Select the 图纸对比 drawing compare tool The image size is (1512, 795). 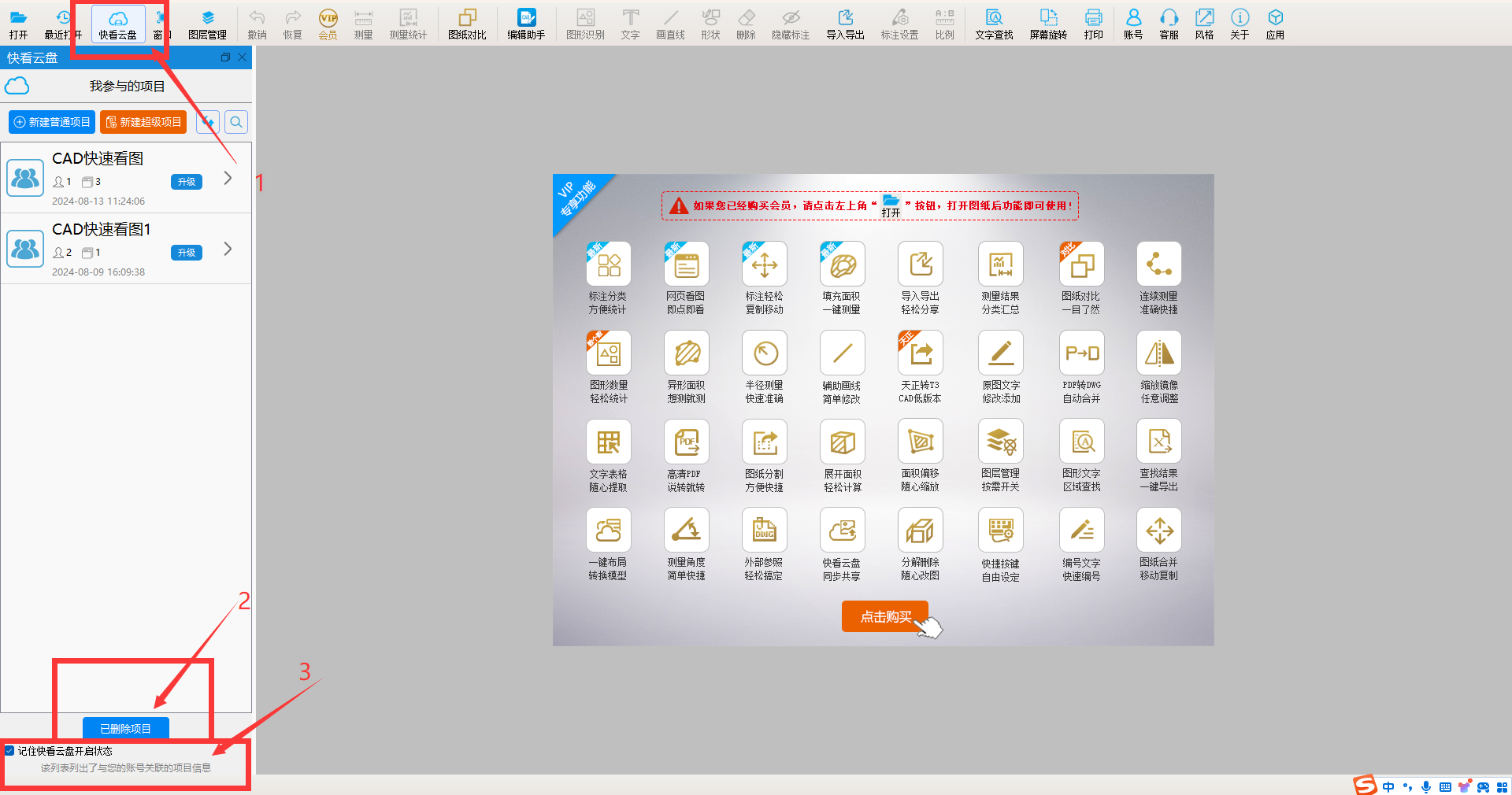(x=467, y=24)
